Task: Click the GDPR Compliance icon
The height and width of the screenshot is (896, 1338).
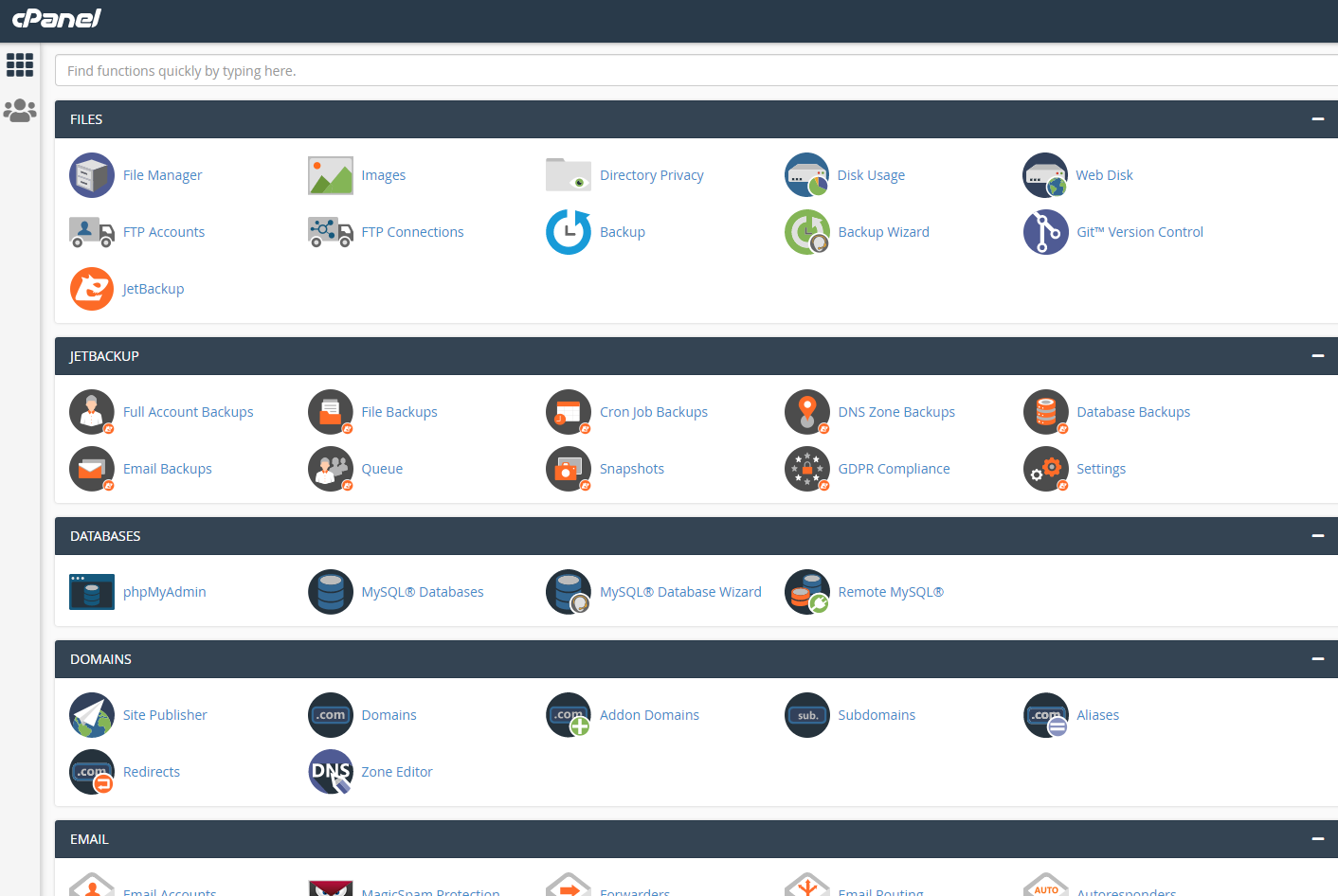Action: point(806,469)
